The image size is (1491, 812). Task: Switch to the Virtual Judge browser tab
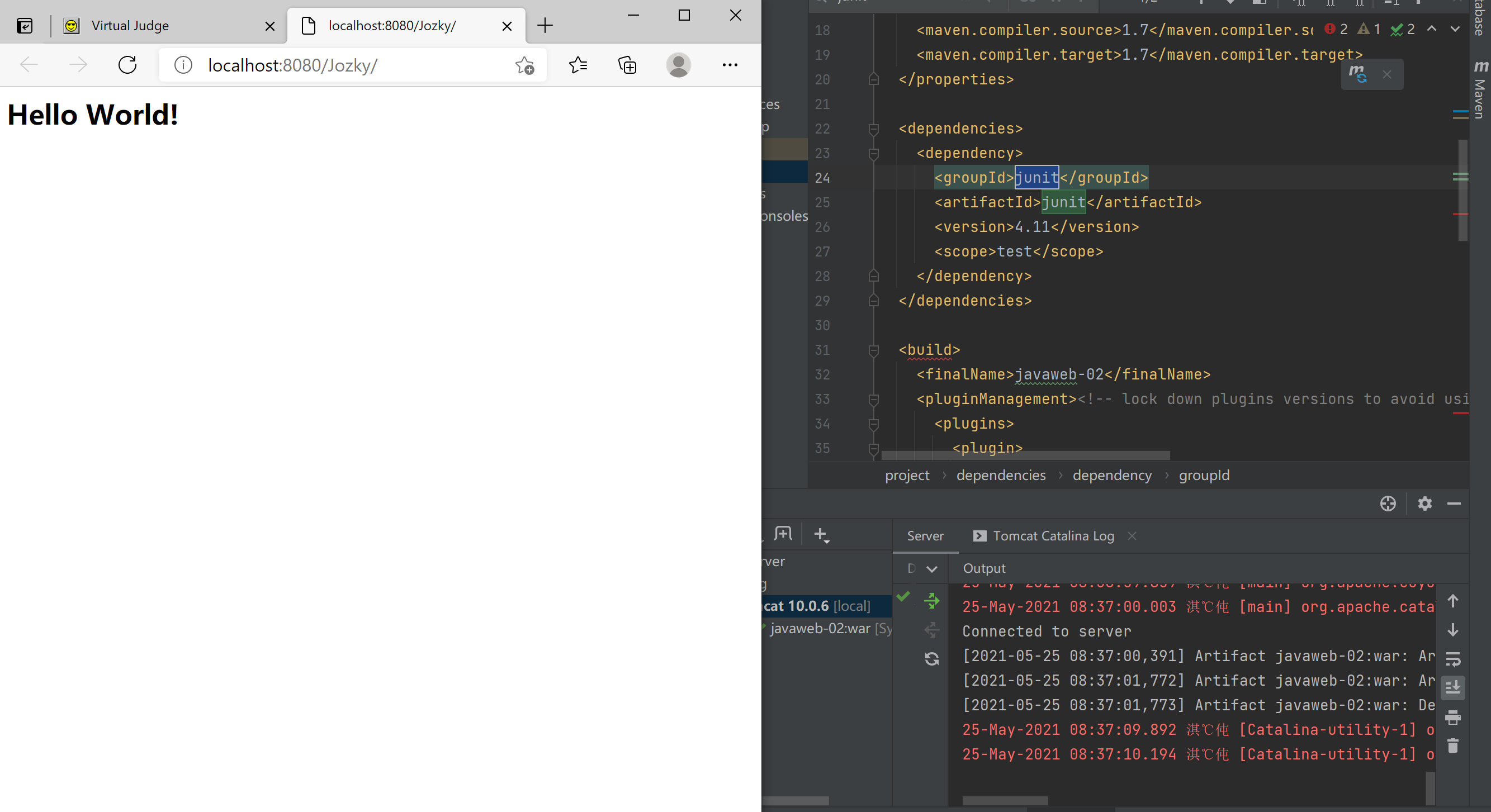pos(131,26)
